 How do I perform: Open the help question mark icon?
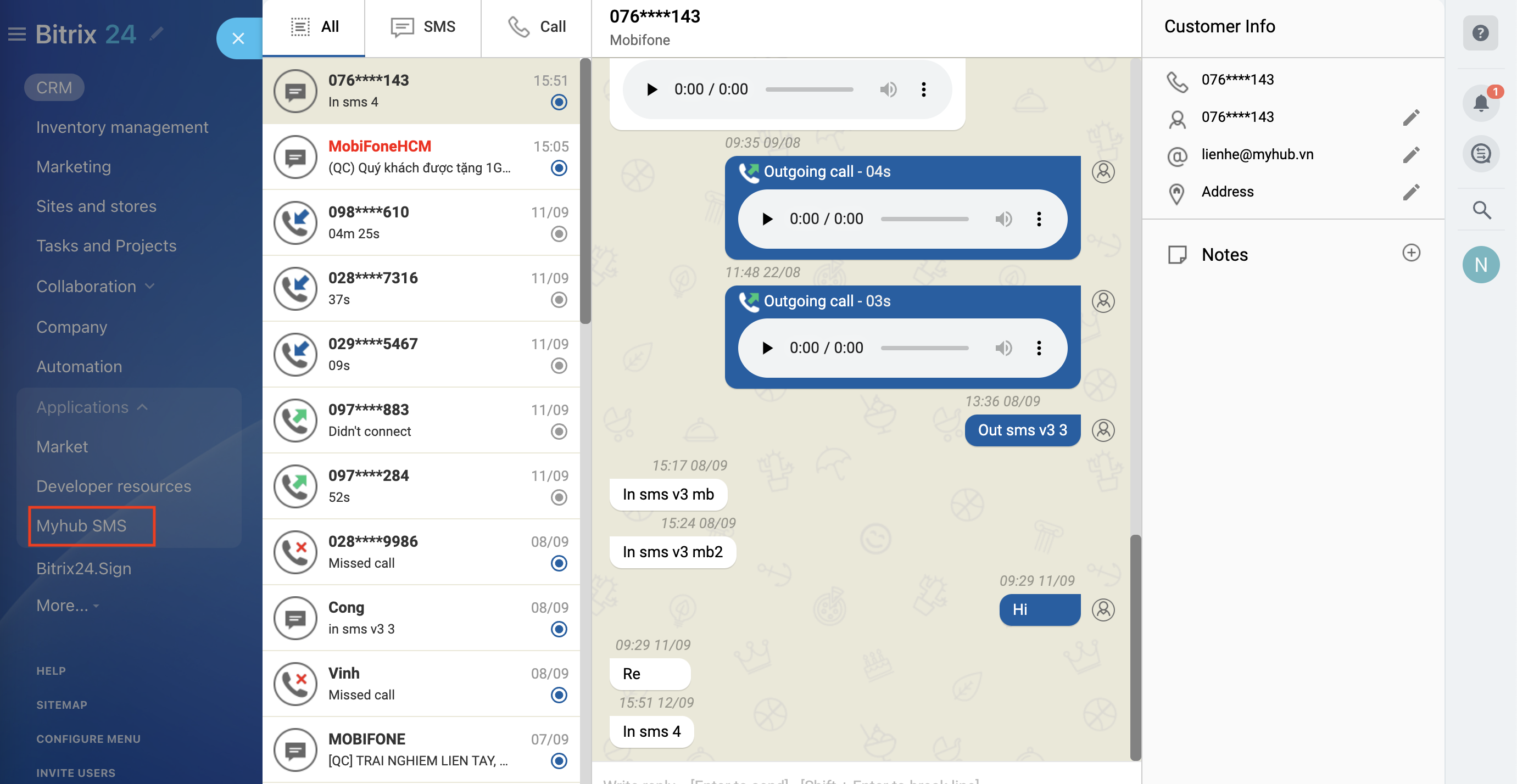(1481, 33)
